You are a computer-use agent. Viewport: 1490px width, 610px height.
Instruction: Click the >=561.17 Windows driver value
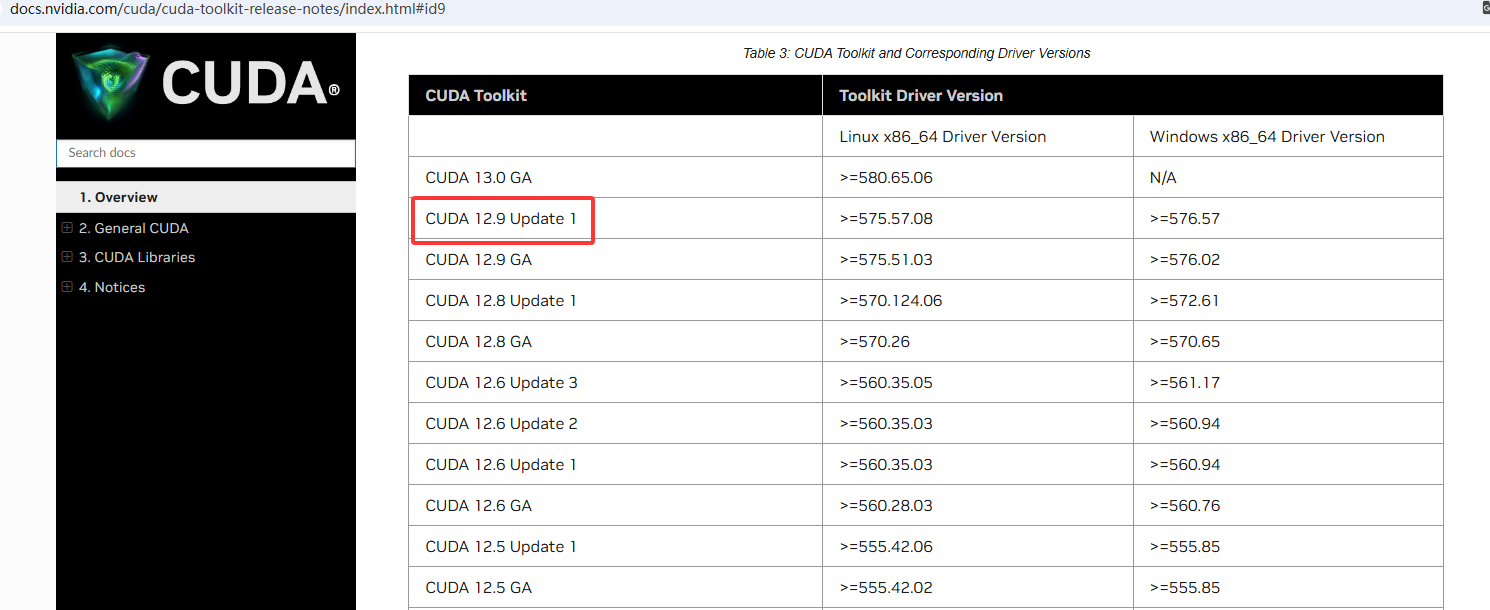pos(1185,383)
